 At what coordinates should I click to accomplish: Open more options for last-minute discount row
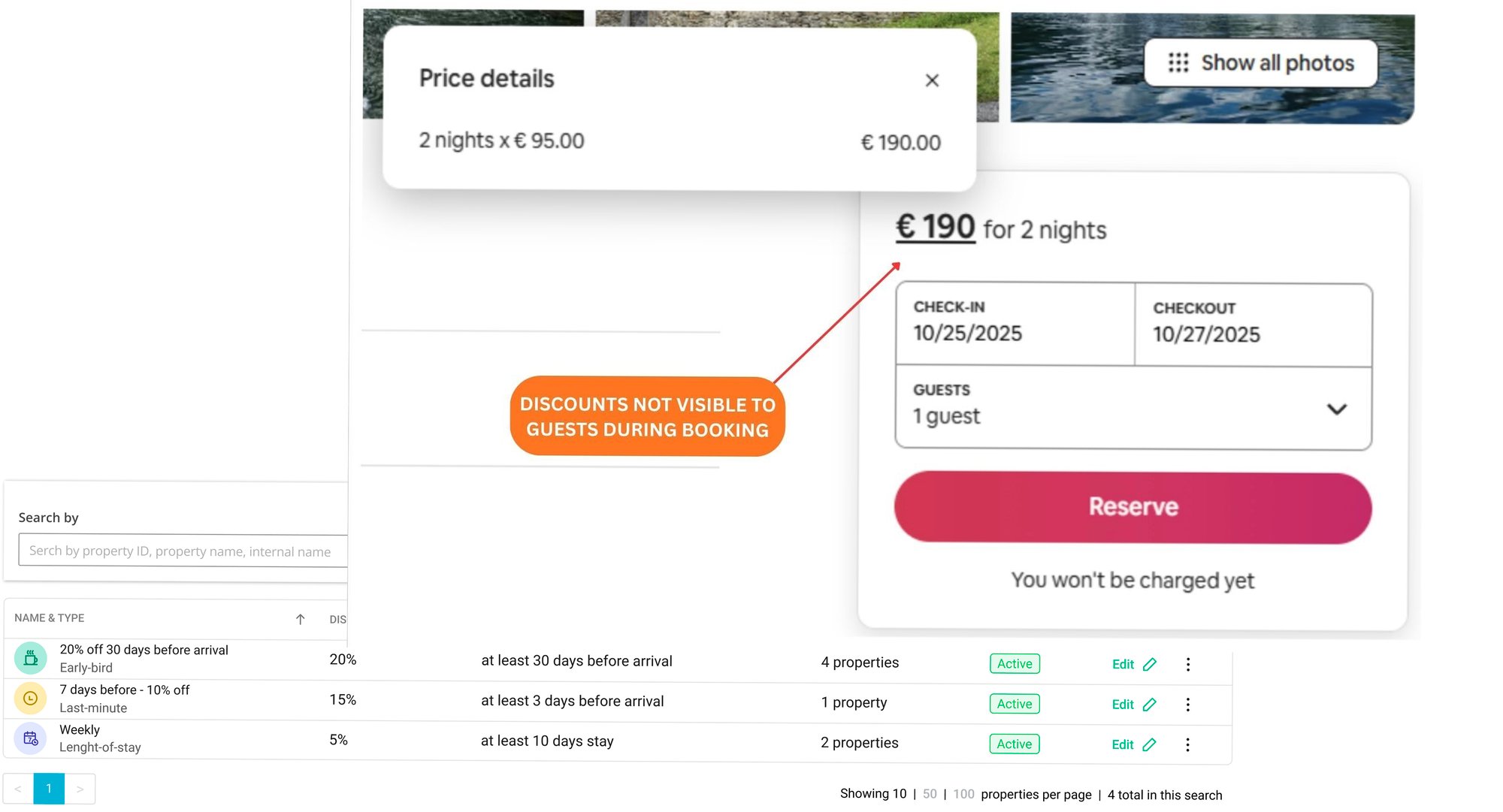click(1188, 705)
